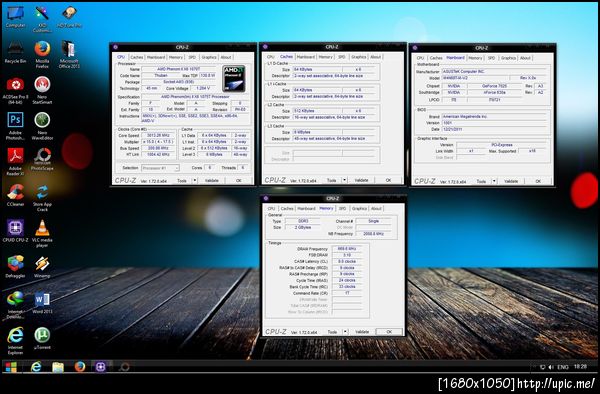Image resolution: width=600 pixels, height=394 pixels.
Task: Click the BIOS Brand American Megatrends field
Action: tap(494, 116)
